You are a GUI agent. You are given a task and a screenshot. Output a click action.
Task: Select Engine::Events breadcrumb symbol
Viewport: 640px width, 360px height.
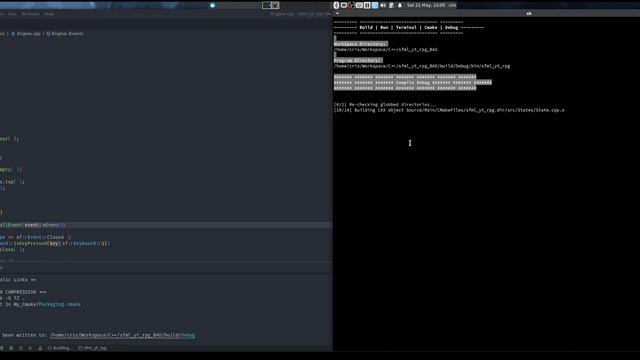65,34
